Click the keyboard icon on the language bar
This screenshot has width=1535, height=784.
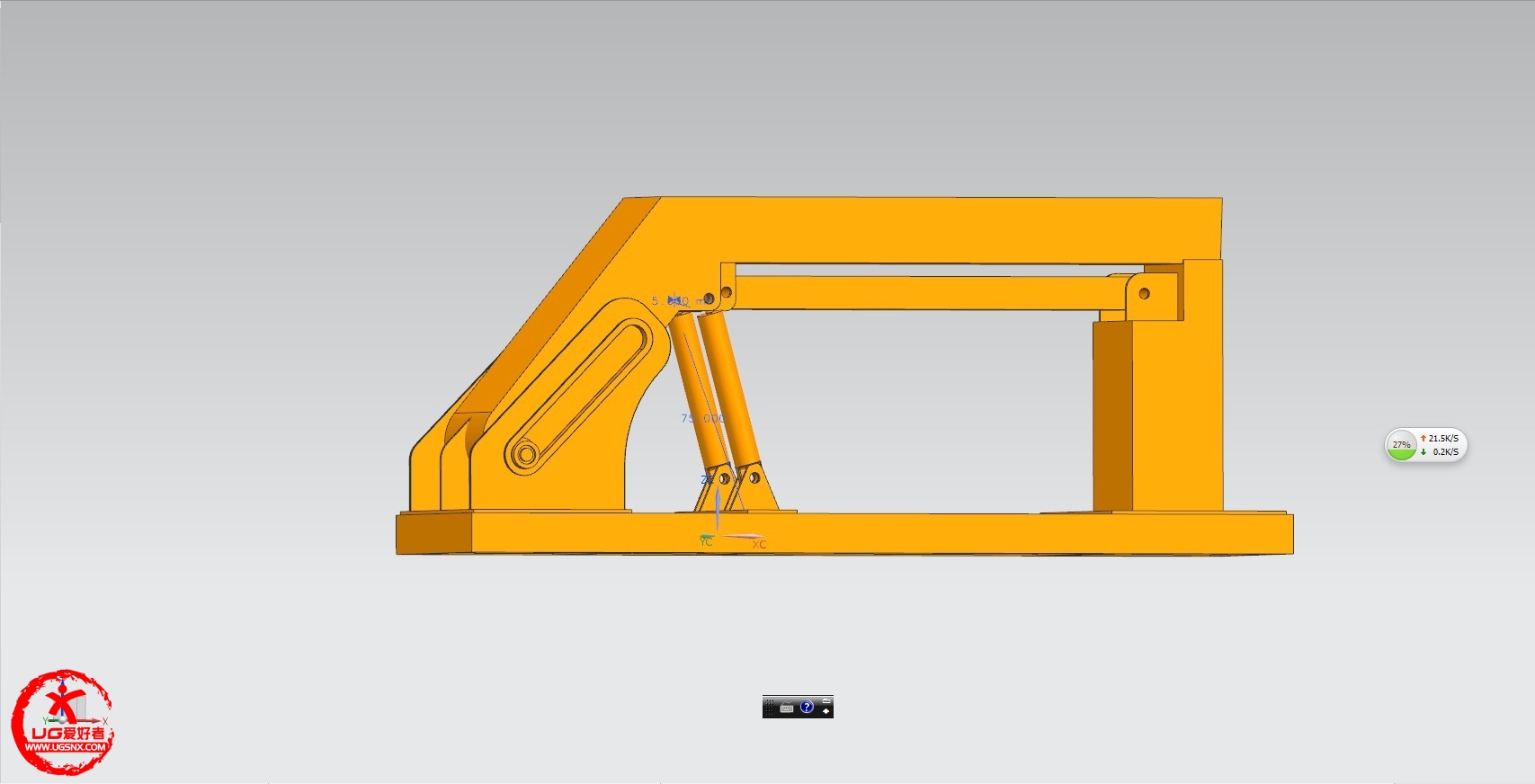click(x=787, y=708)
